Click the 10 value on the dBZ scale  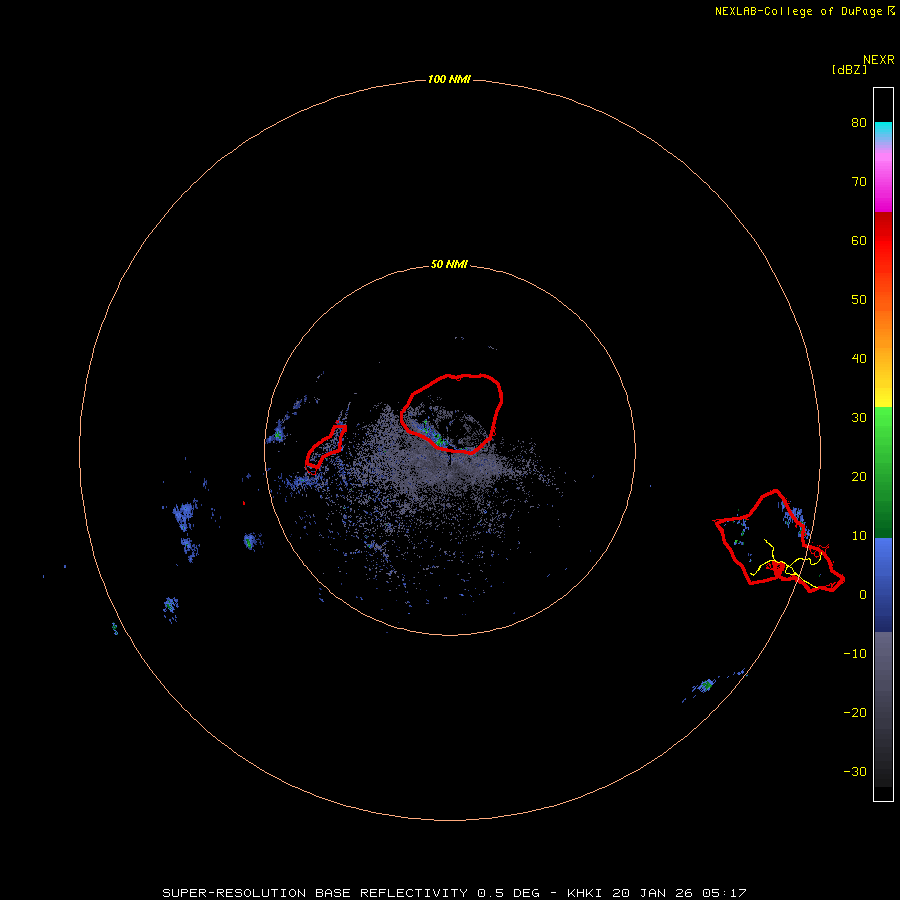[x=859, y=536]
